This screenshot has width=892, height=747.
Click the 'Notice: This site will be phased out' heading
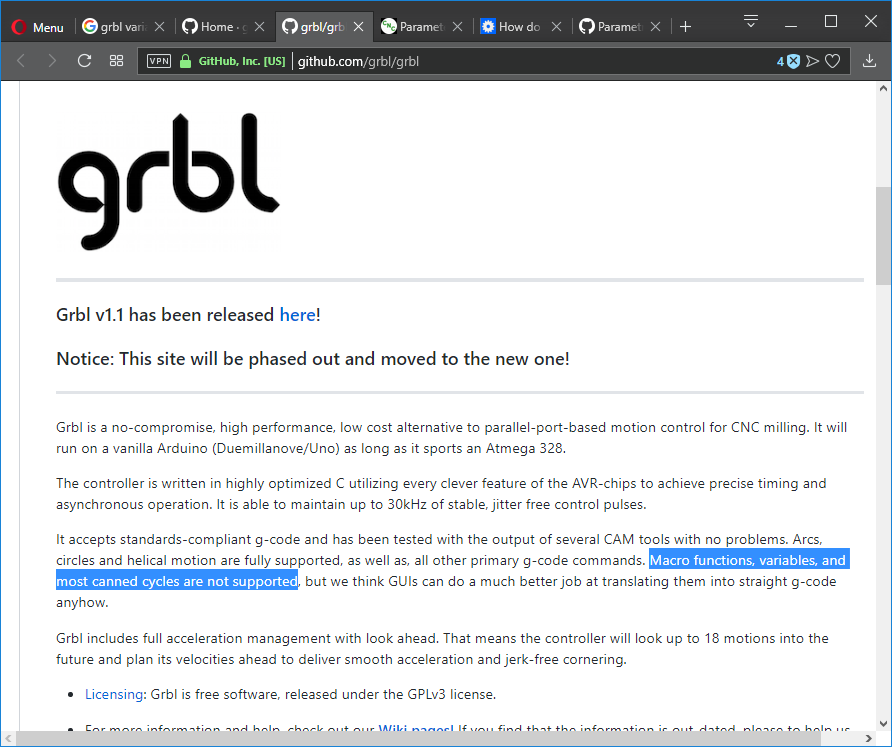(312, 359)
